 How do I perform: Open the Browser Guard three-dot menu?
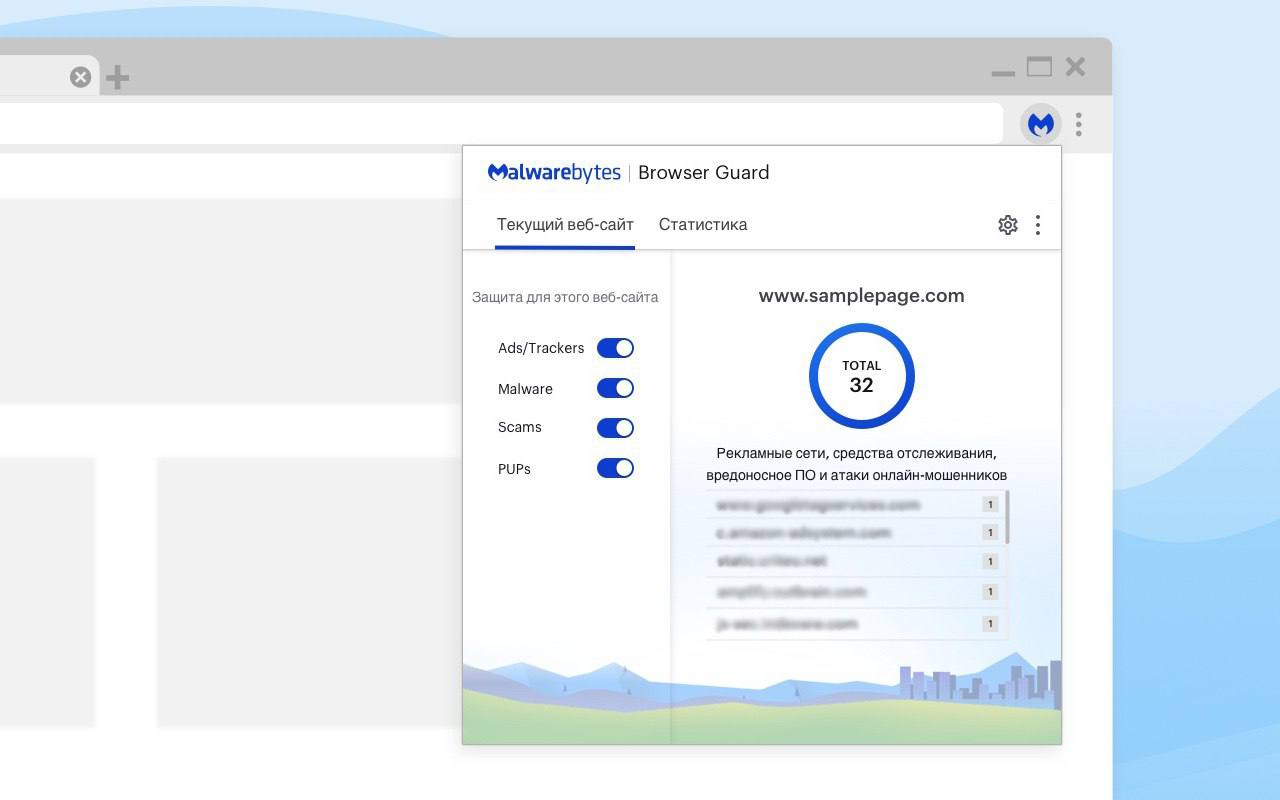[1038, 225]
